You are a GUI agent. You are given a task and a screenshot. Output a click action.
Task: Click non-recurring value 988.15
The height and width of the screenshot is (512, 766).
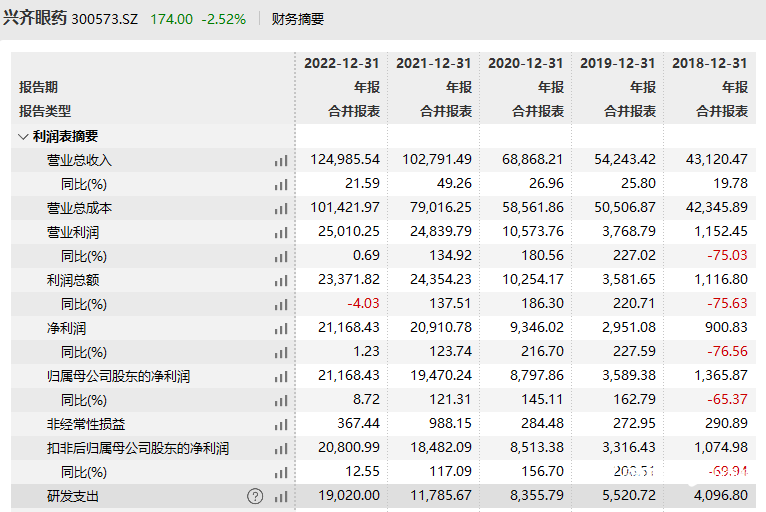tap(450, 423)
